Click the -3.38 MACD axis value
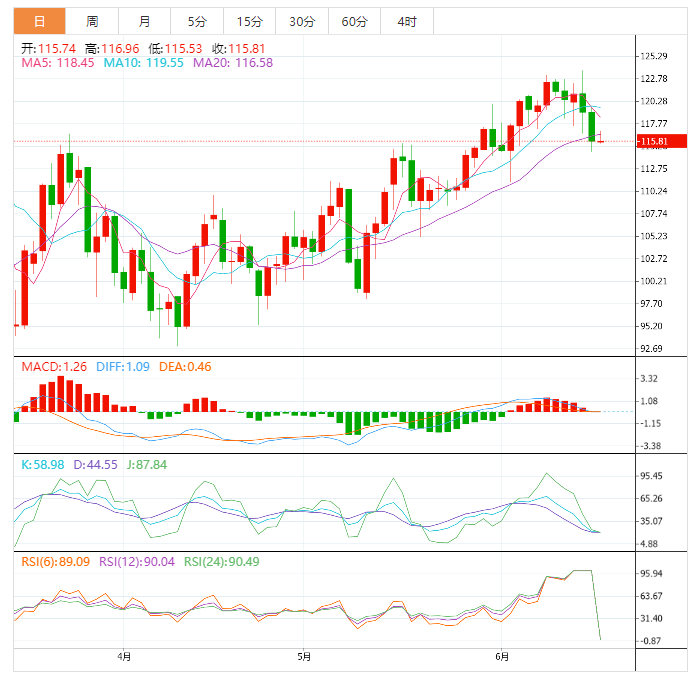This screenshot has height=675, width=689. pos(650,446)
